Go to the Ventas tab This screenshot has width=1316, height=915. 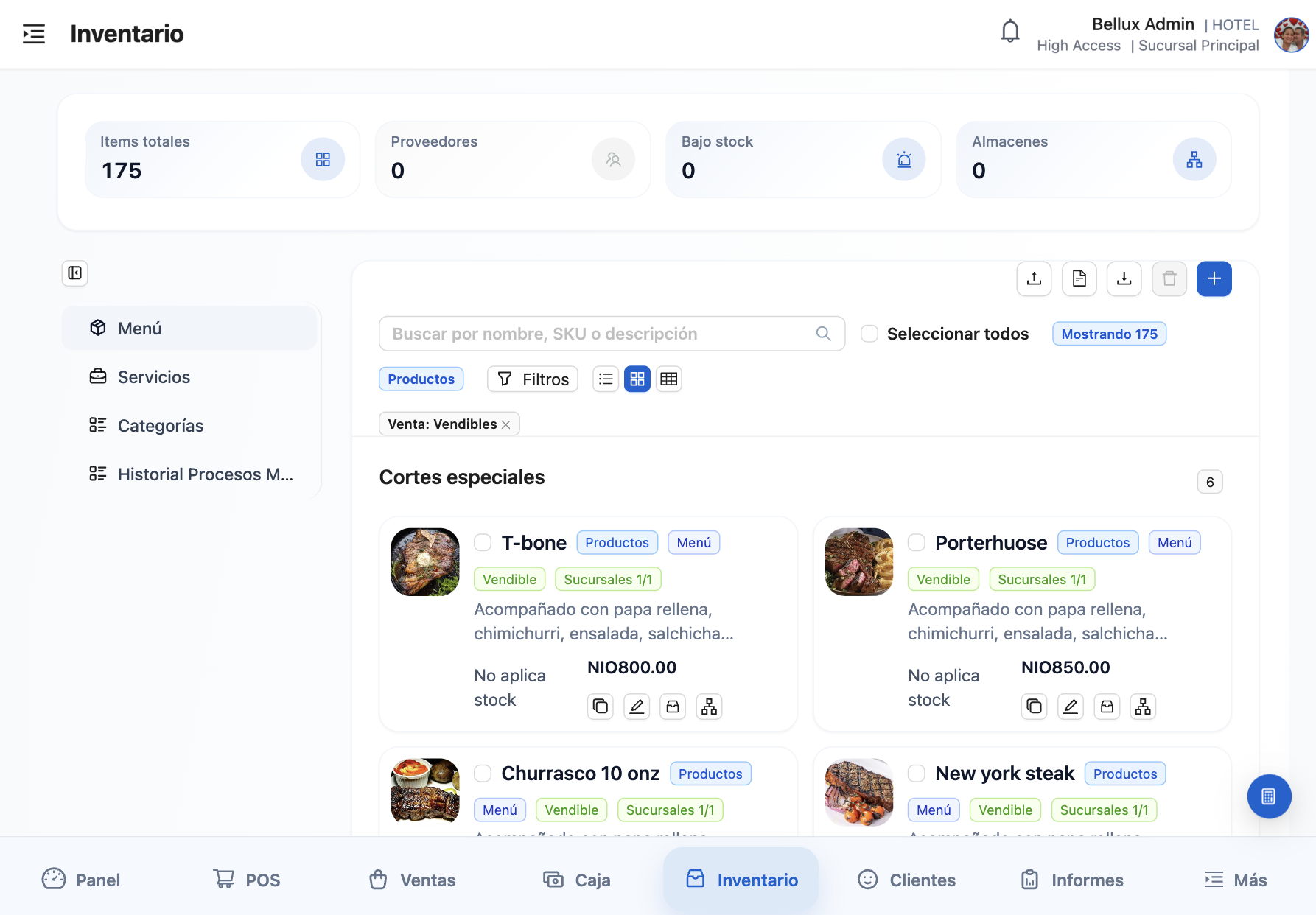[412, 880]
